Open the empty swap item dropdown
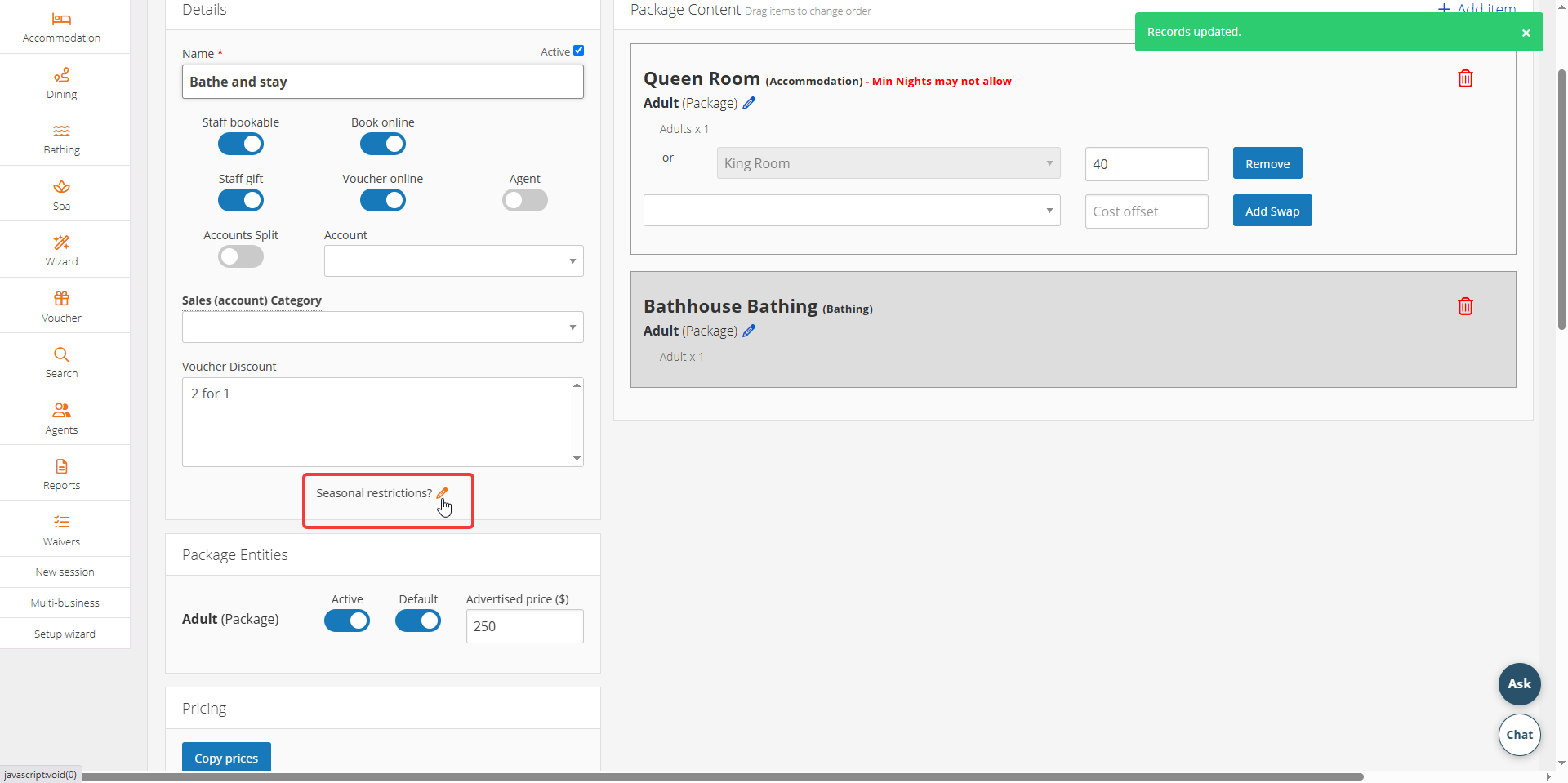The image size is (1568, 783). coord(852,211)
